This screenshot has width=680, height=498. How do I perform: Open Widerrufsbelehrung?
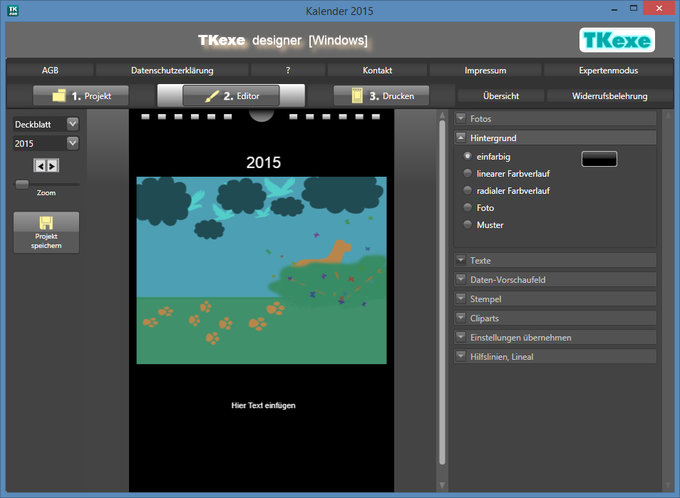click(x=610, y=96)
